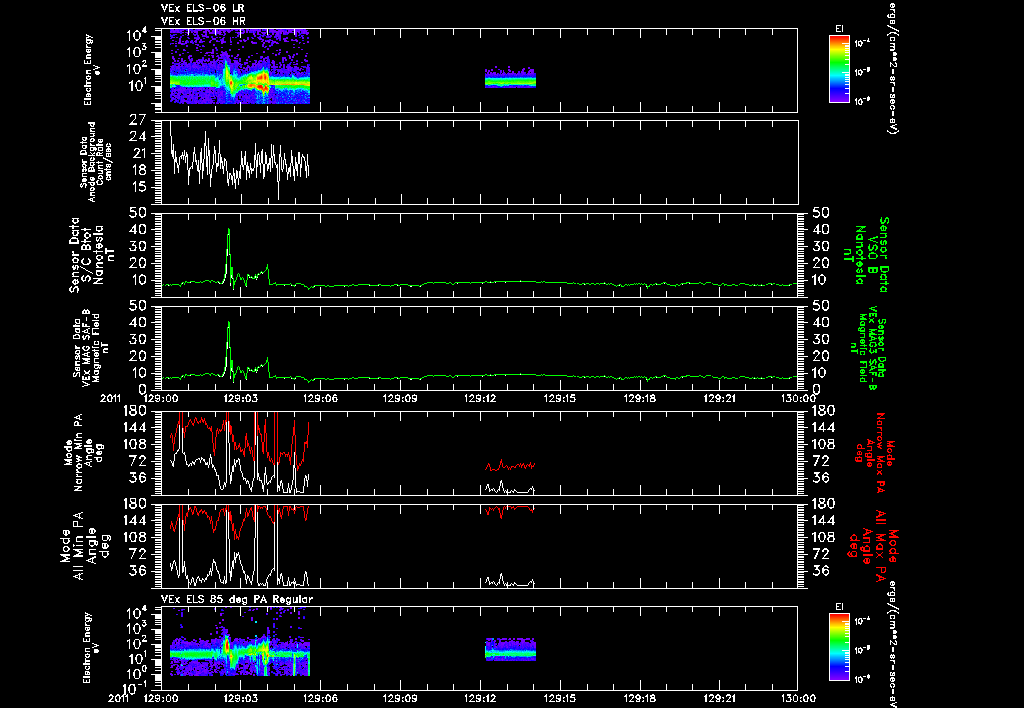This screenshot has width=1024, height=708.
Task: Click '129:00' on the middle time axis
Action: (161, 398)
